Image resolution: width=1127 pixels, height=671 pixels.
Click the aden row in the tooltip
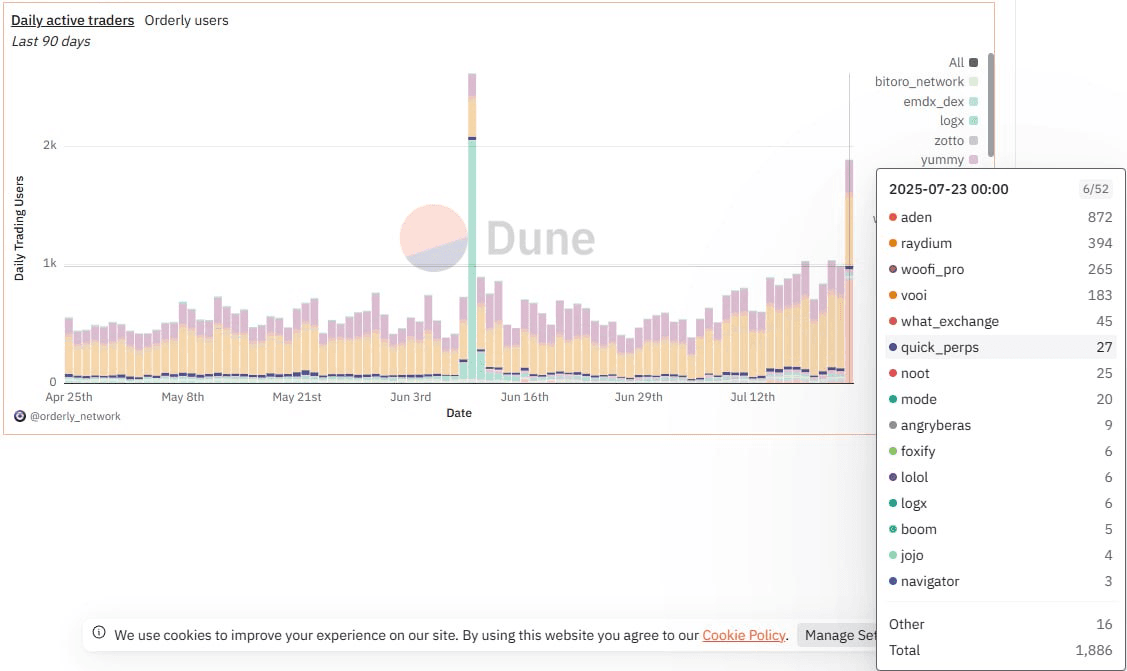[x=1000, y=217]
